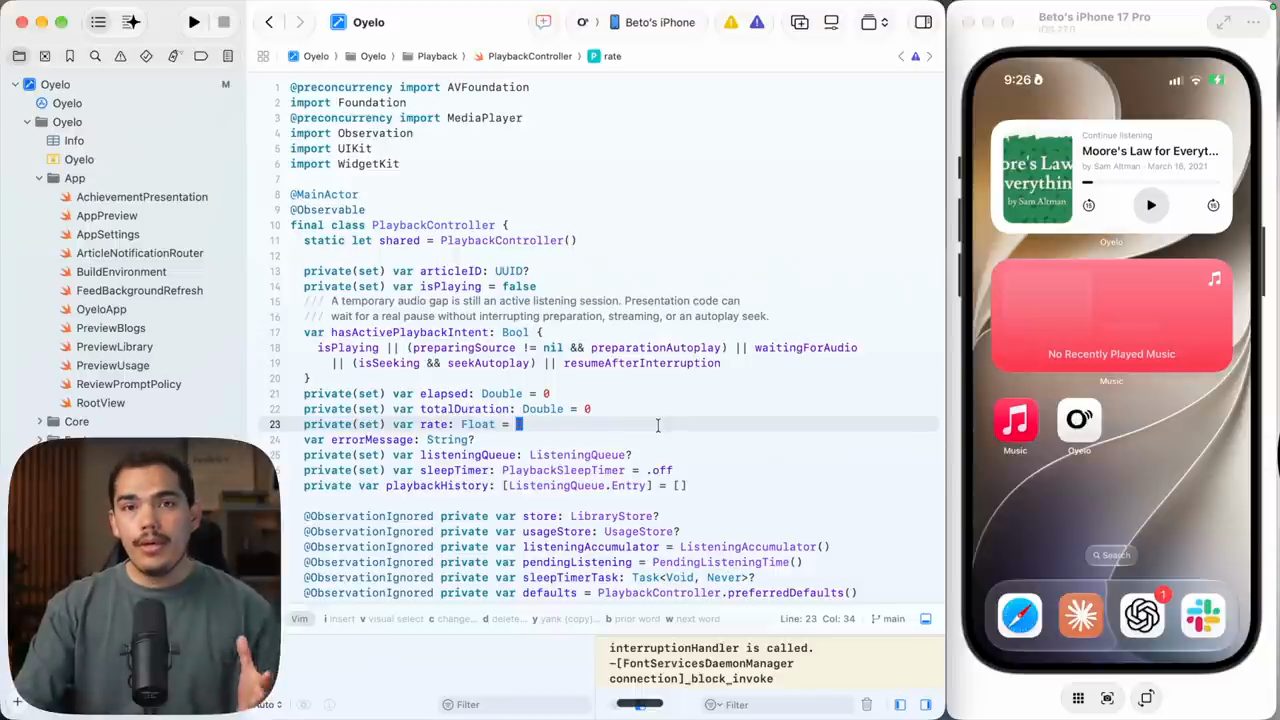The image size is (1280, 720).
Task: Open the coding assistant sparkle panel
Action: [131, 22]
